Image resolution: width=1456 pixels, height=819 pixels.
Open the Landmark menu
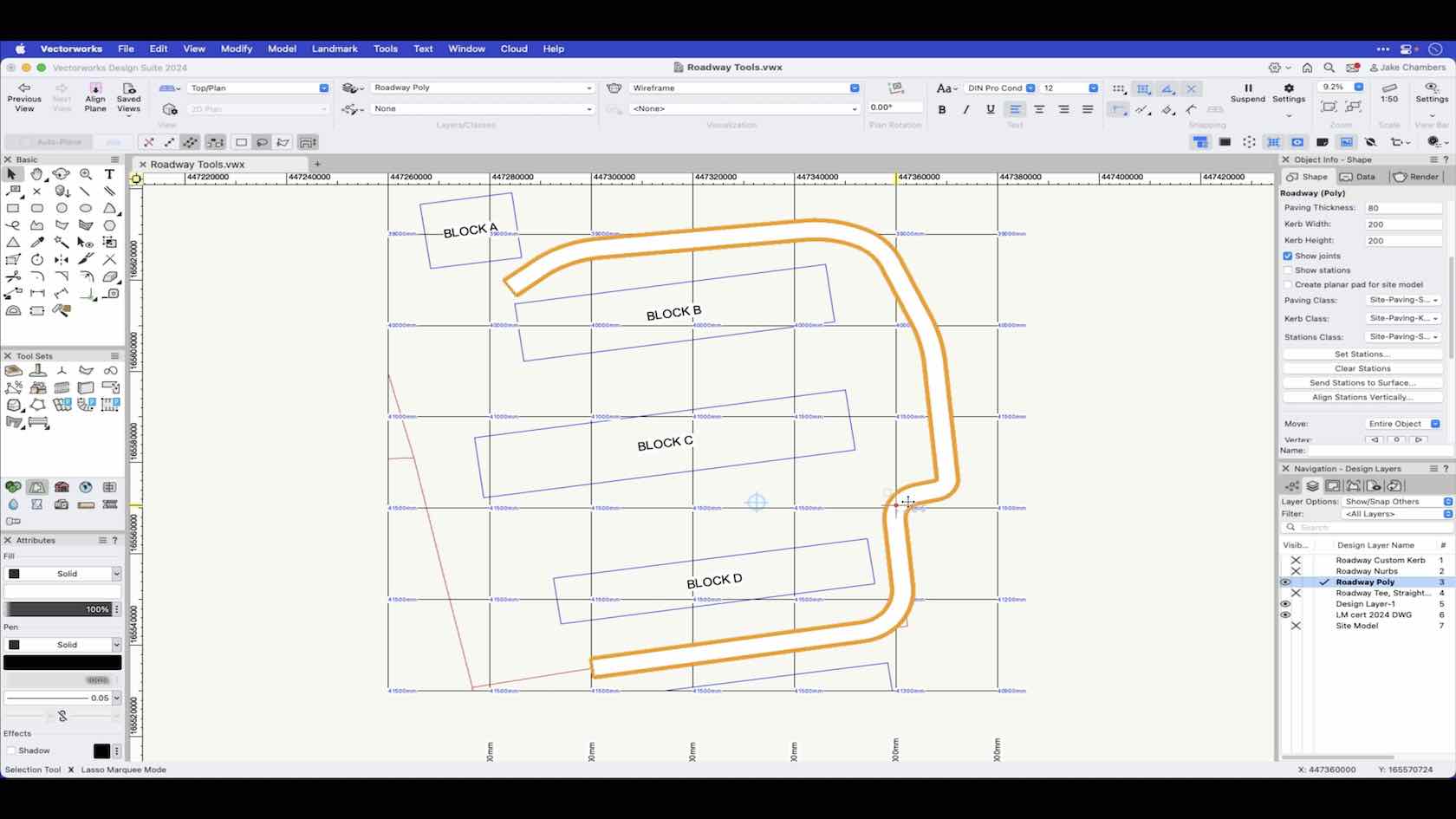click(x=335, y=49)
